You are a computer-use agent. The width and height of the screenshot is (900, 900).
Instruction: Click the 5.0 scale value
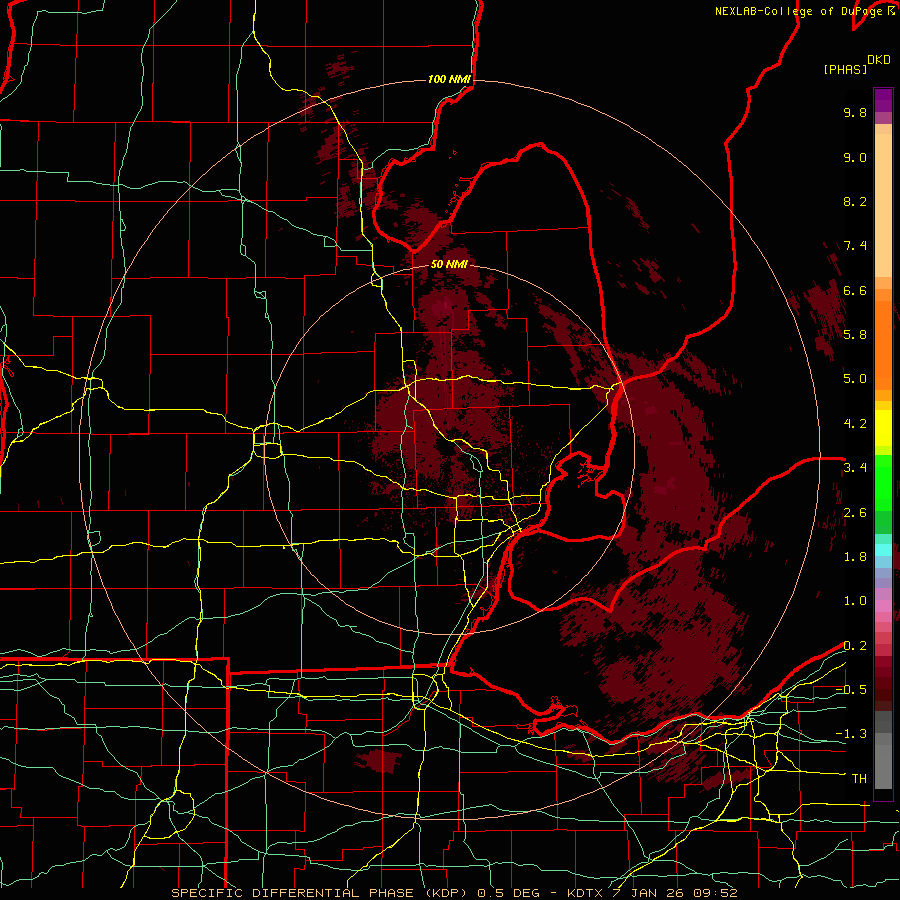coord(855,379)
